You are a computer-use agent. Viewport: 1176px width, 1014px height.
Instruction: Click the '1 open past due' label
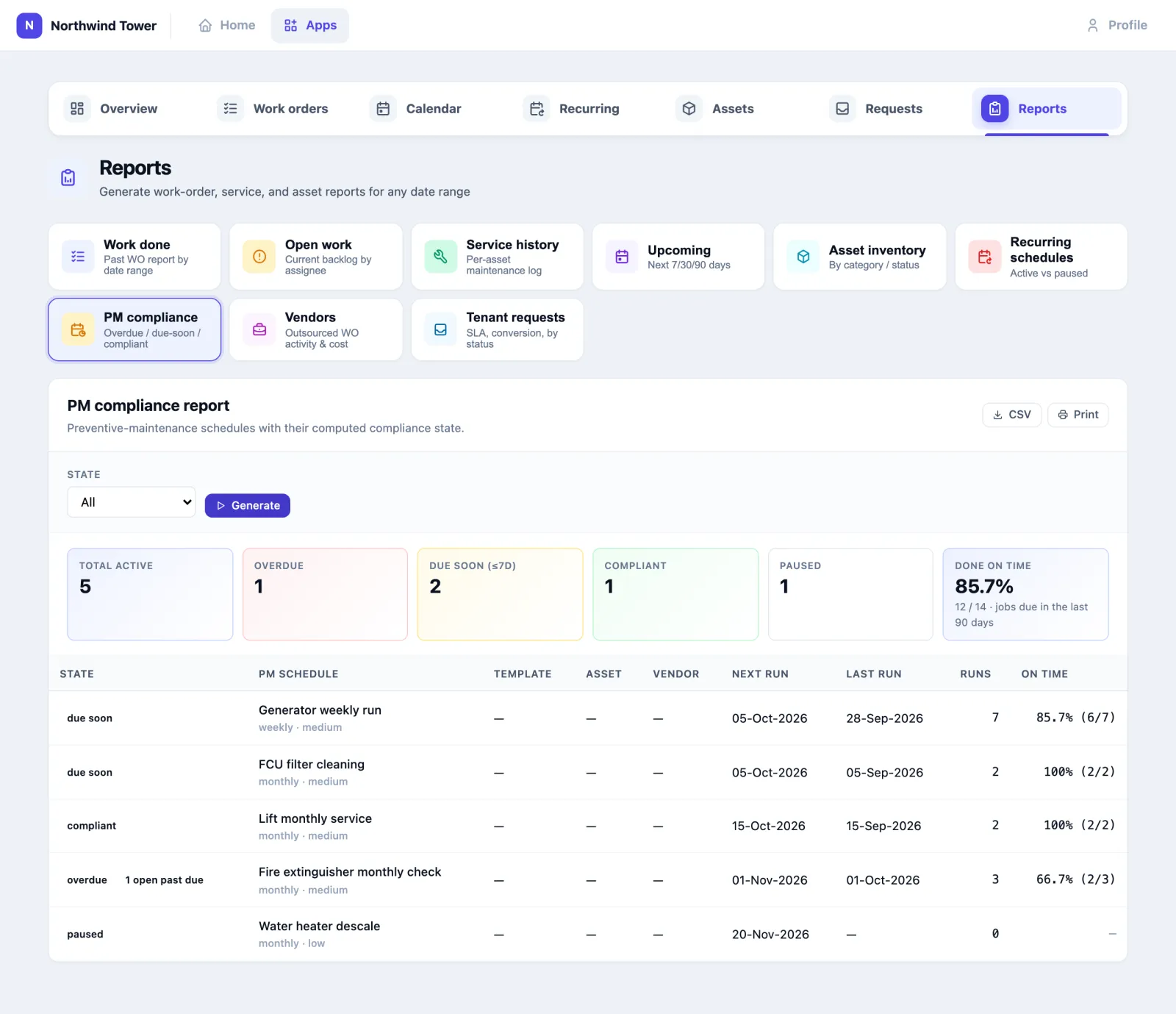point(164,880)
